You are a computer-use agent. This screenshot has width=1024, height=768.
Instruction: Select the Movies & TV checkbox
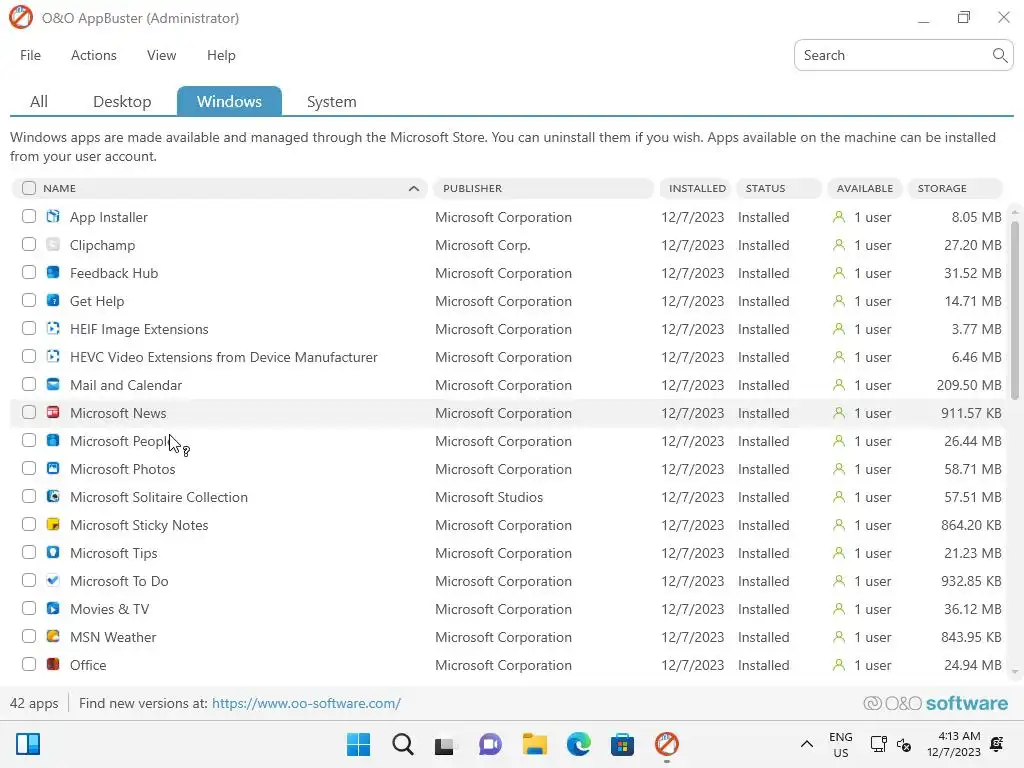click(x=29, y=608)
